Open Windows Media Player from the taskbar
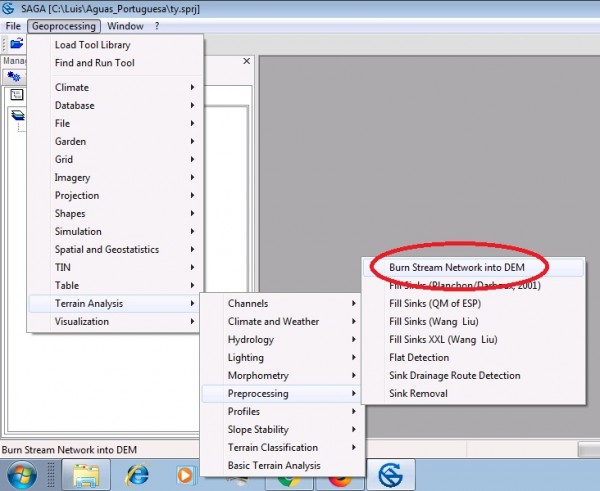 [185, 475]
